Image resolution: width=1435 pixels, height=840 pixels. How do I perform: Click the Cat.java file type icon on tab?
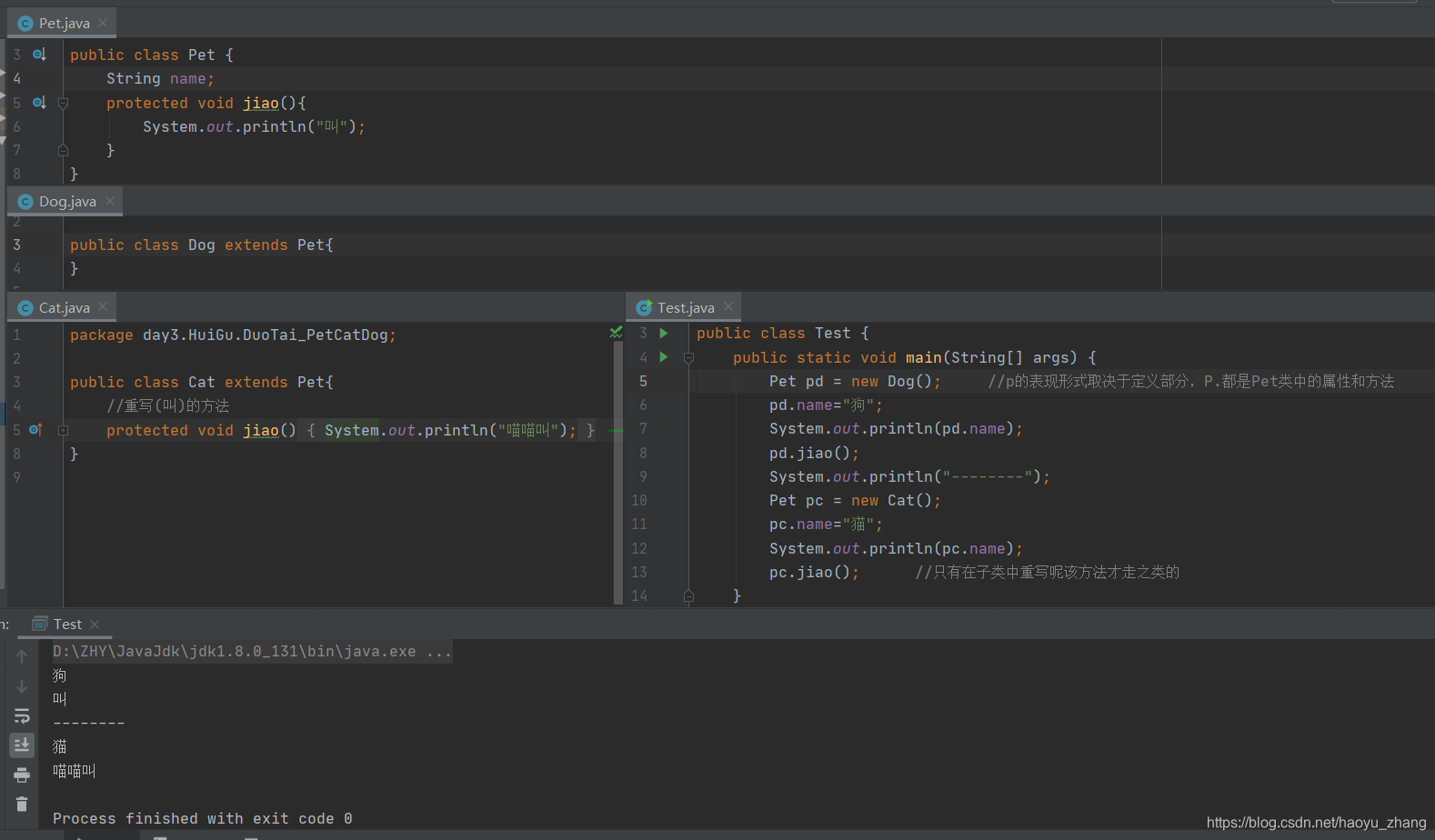click(25, 308)
